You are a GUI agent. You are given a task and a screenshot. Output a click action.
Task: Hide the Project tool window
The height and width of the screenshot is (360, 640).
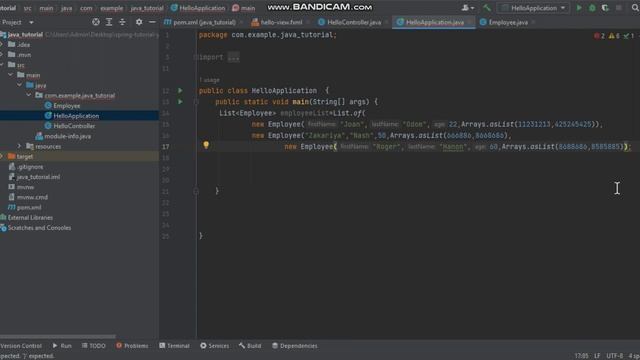tap(152, 22)
